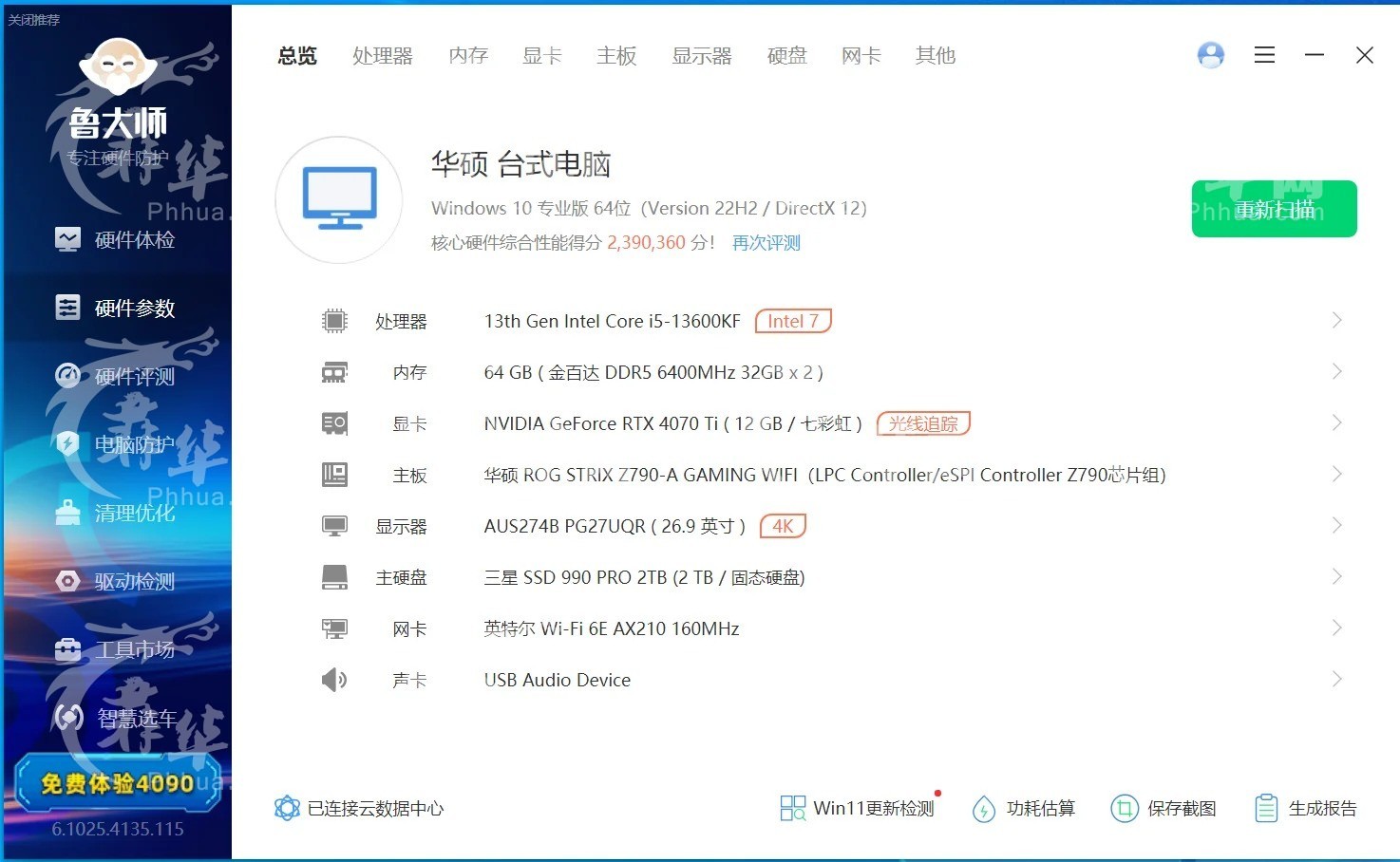Run Win11更新检测 check
Screen dimensions: 1400x862
[x=858, y=808]
